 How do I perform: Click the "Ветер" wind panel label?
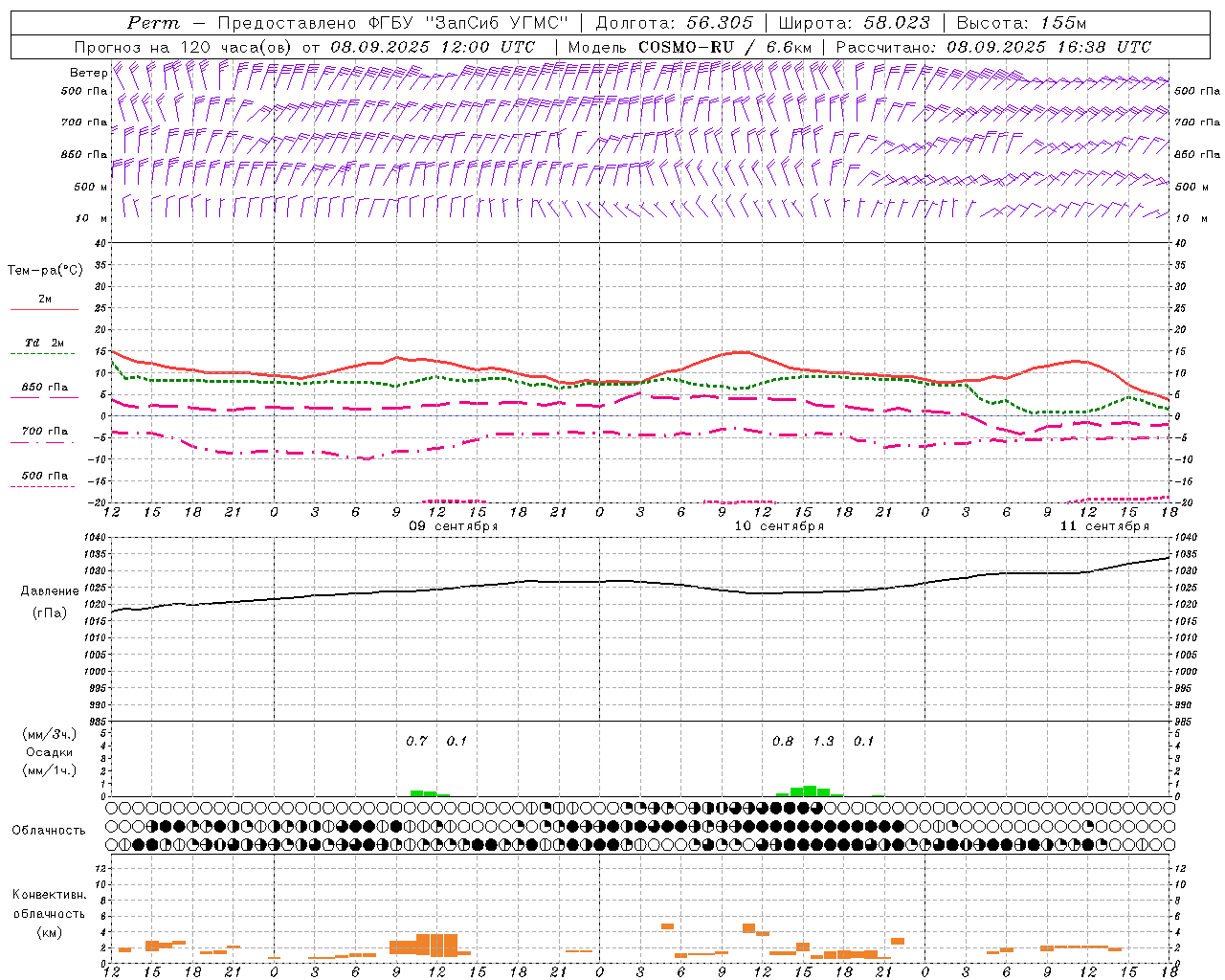[88, 73]
